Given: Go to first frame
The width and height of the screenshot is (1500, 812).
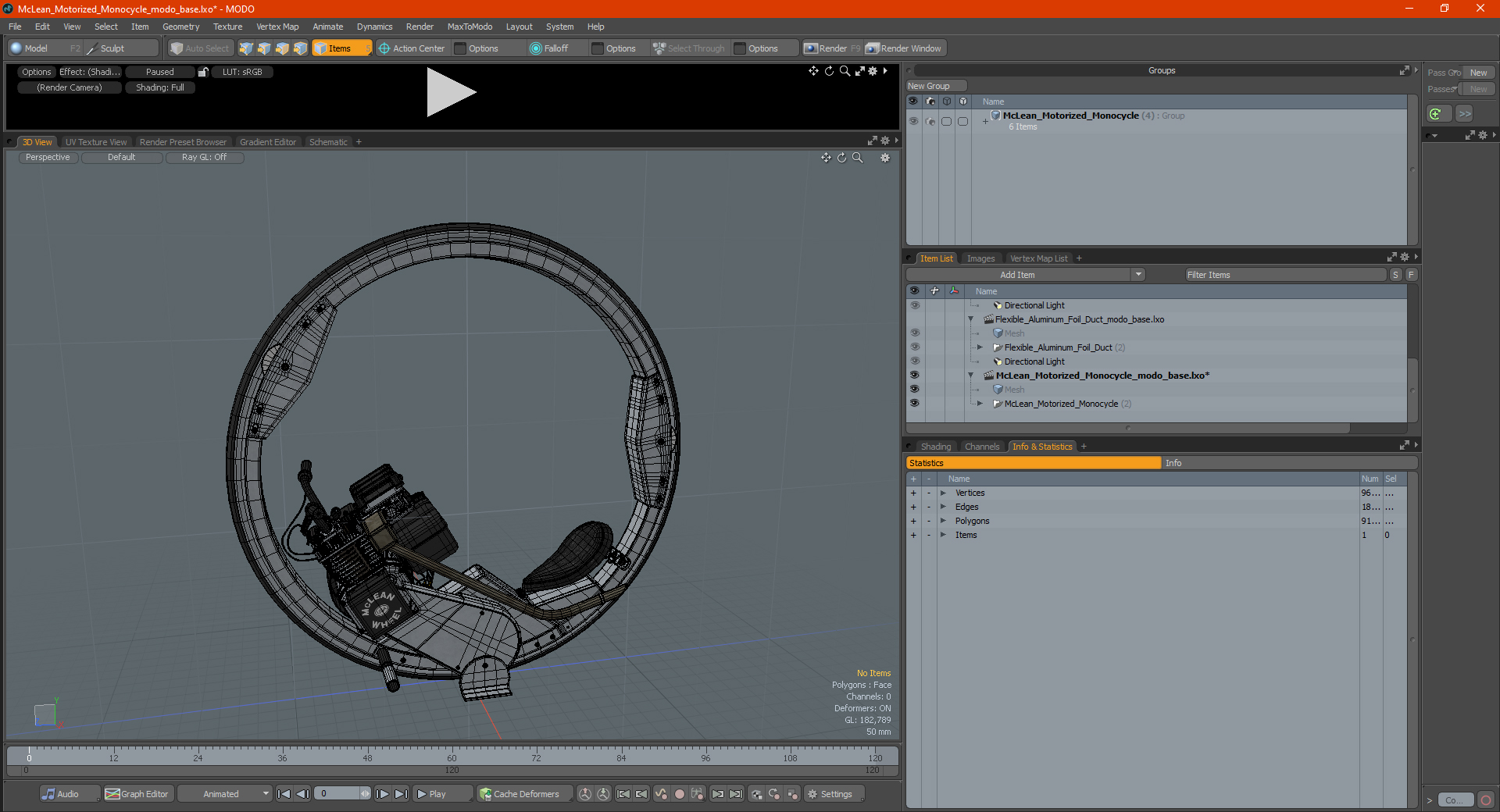Looking at the screenshot, I should point(284,794).
